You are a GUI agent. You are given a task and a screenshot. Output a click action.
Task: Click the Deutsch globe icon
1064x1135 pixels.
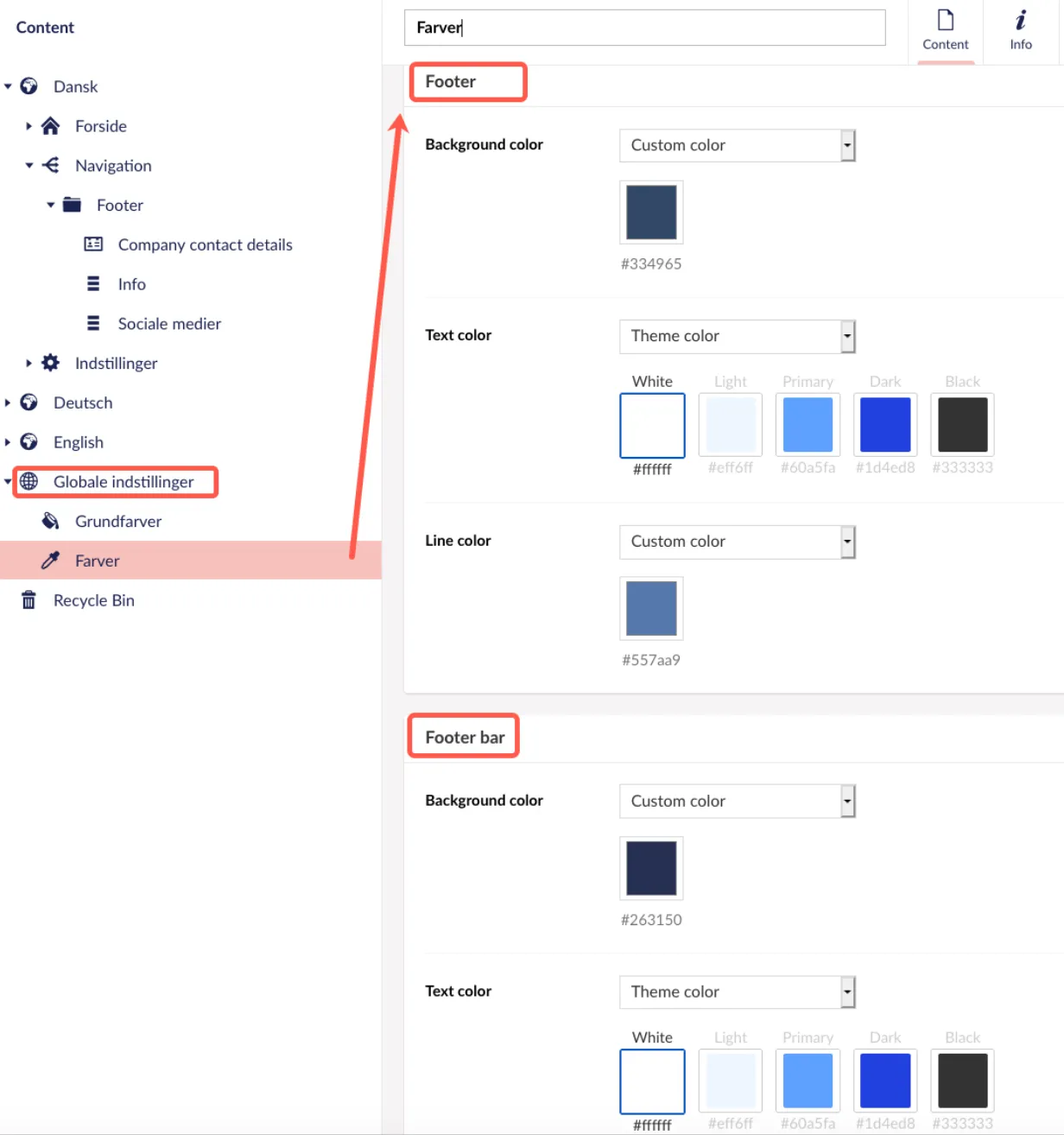[29, 403]
